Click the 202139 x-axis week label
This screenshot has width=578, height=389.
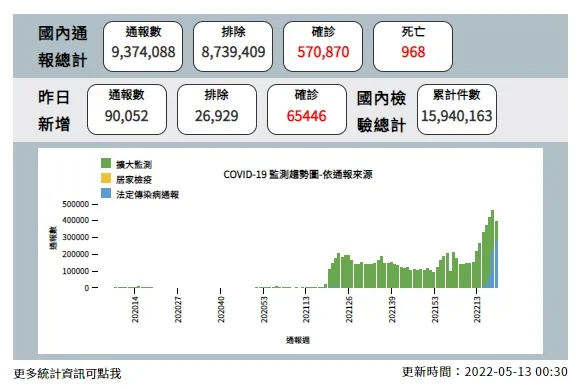click(392, 310)
